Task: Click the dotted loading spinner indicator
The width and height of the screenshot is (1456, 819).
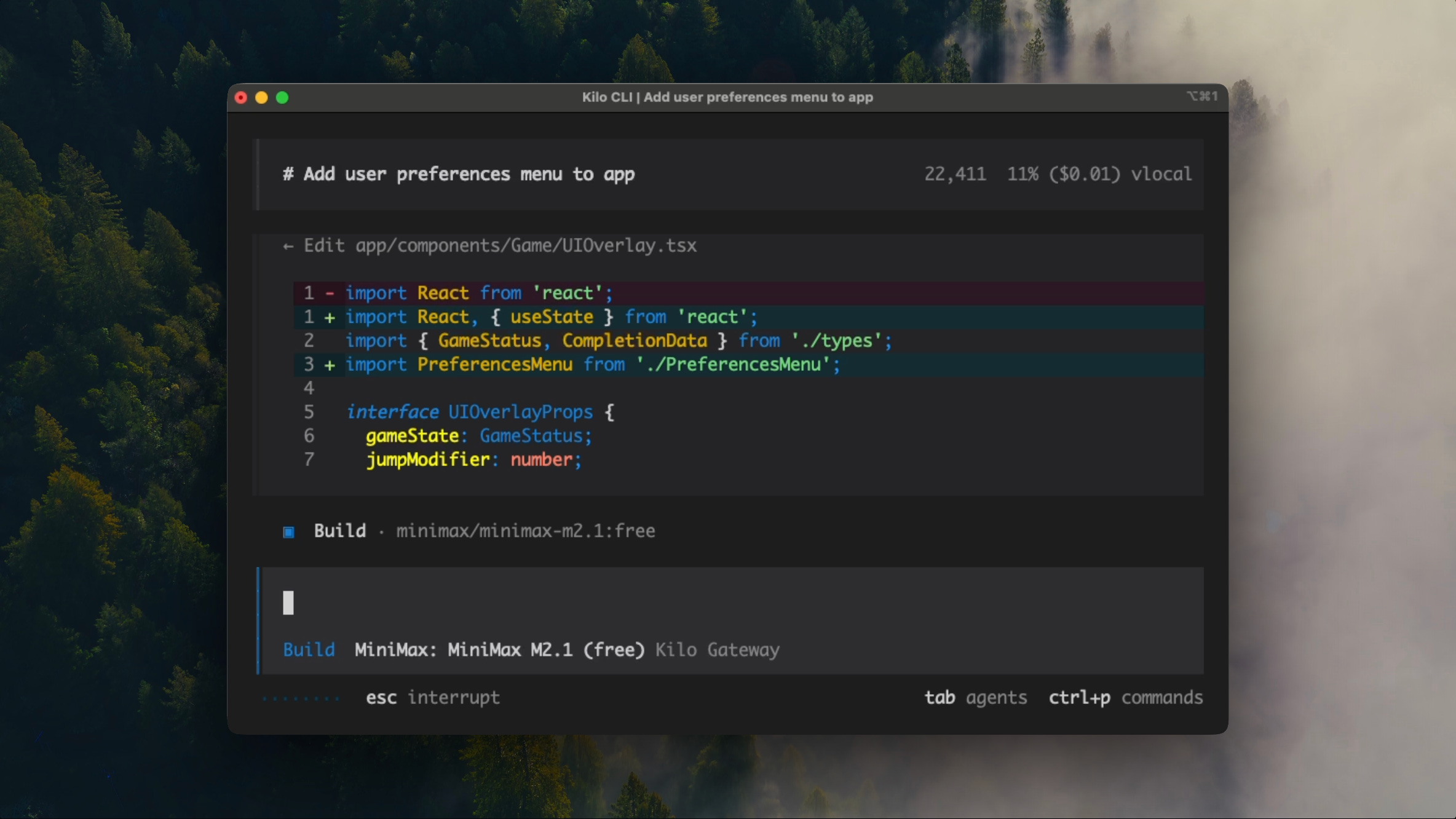Action: (x=301, y=698)
